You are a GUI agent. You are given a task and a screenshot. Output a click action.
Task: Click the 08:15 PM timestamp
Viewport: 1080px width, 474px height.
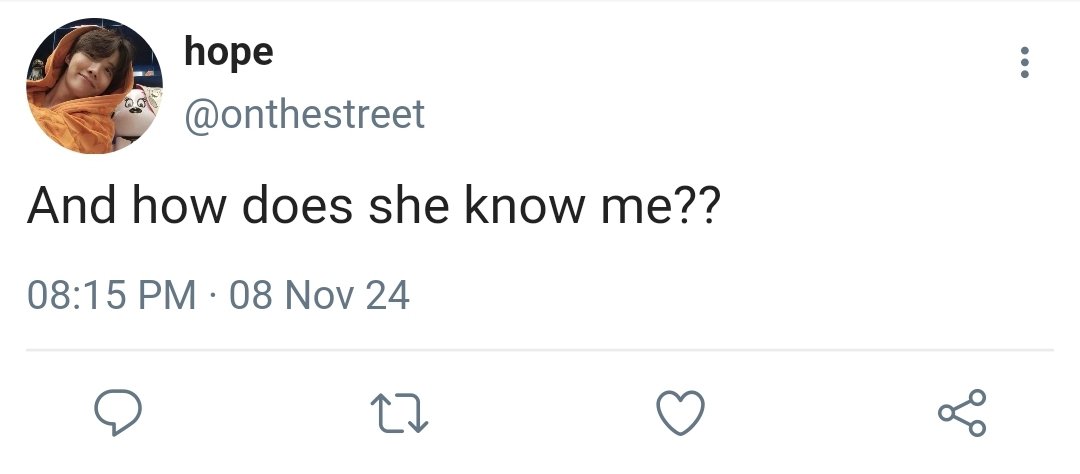112,295
